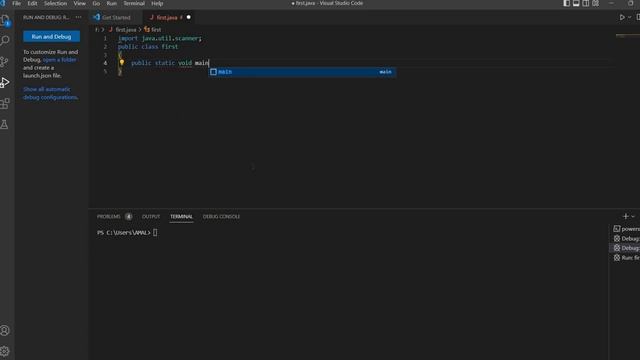Open the Source Control view
Viewport: 640px width, 360px height.
point(4,61)
